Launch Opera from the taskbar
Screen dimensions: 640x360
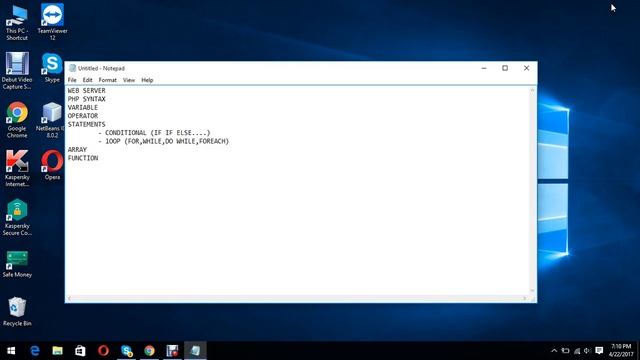(103, 351)
